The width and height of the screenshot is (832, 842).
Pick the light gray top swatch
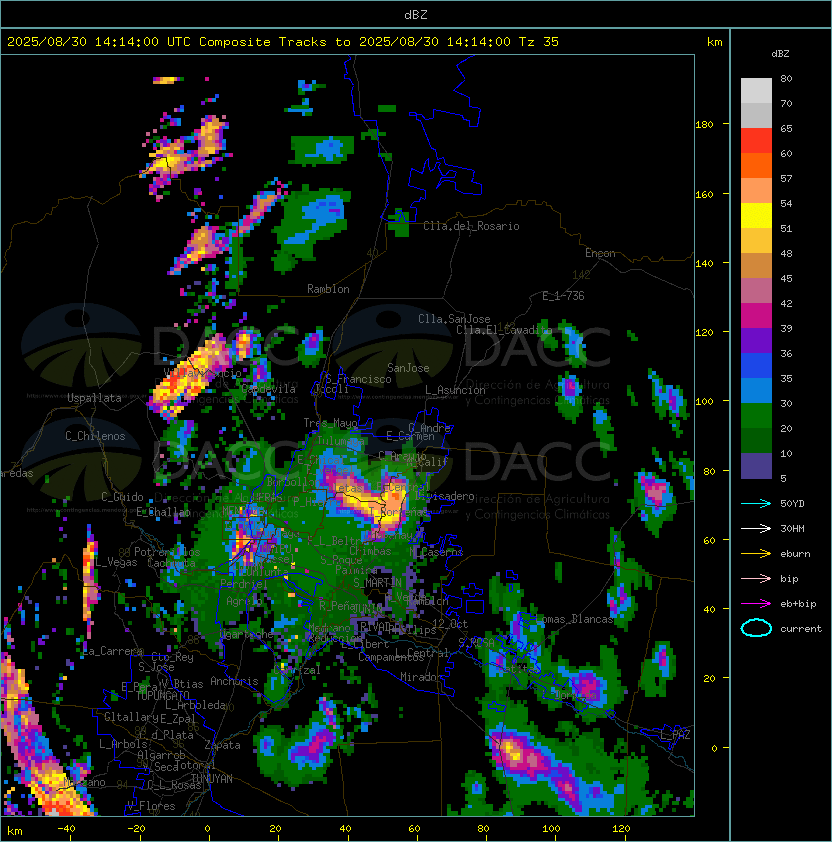pos(756,91)
